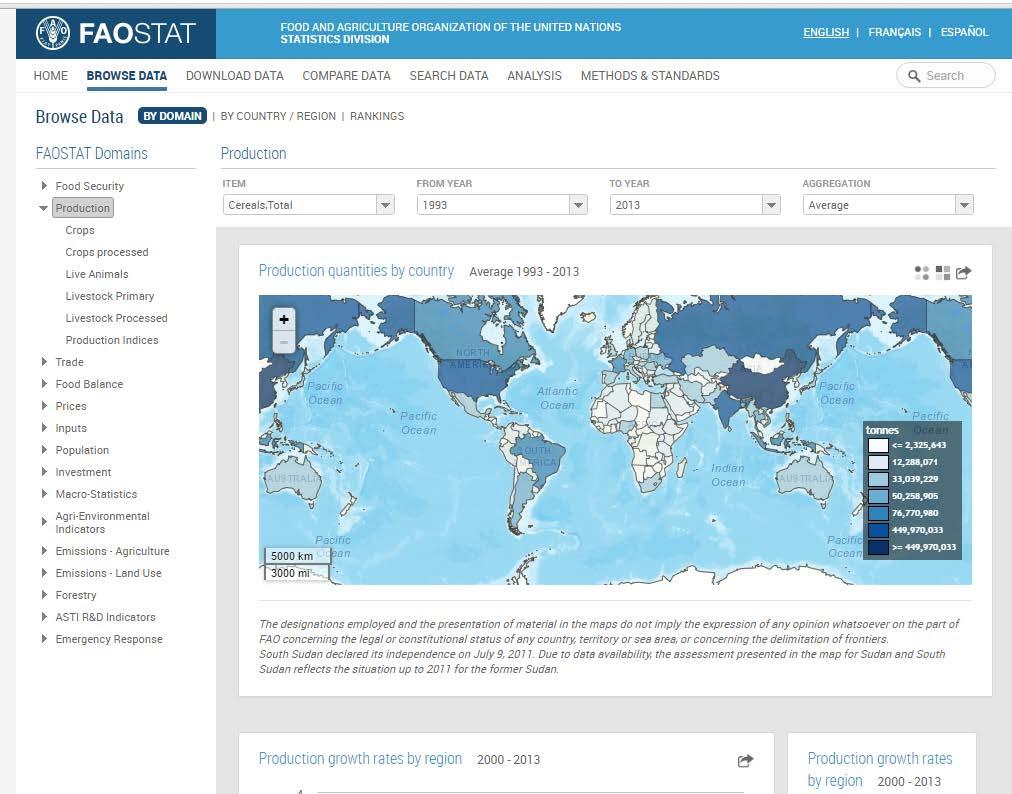Viewport: 1012px width, 794px height.
Task: Open the AGGREGATION dropdown showing Average
Action: pyautogui.click(x=887, y=205)
